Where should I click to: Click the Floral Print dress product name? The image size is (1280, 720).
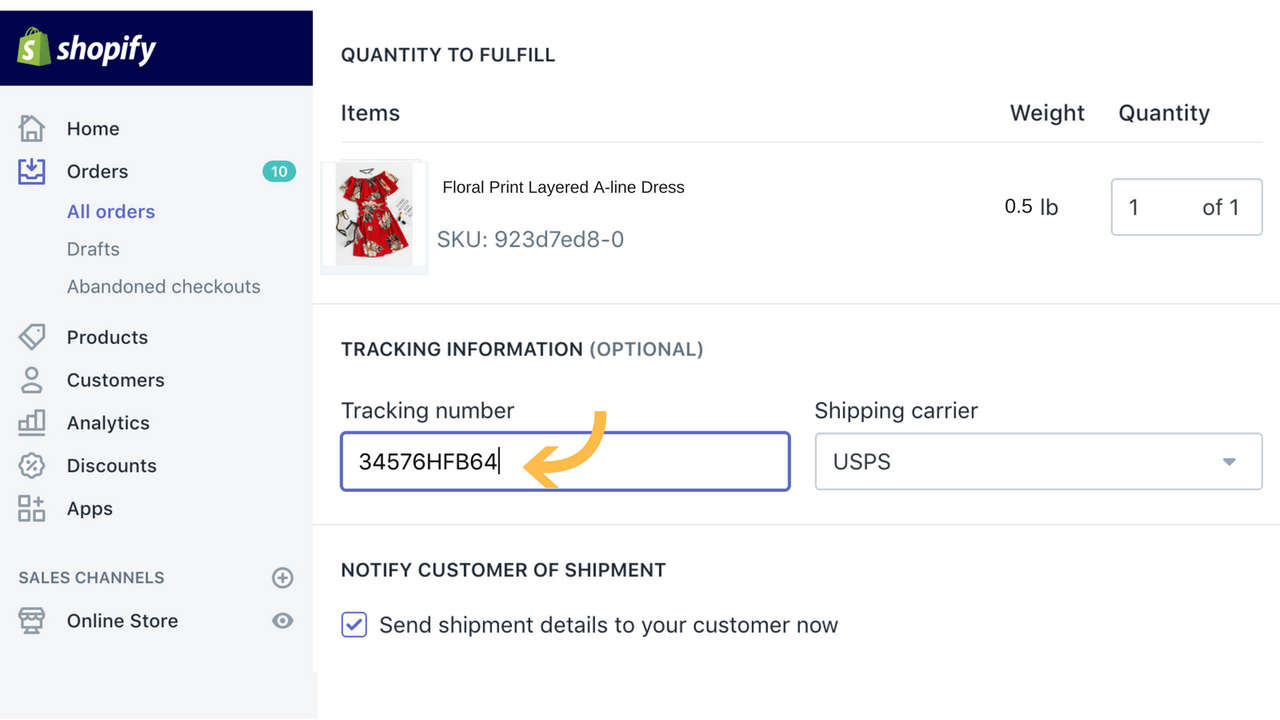coord(563,187)
